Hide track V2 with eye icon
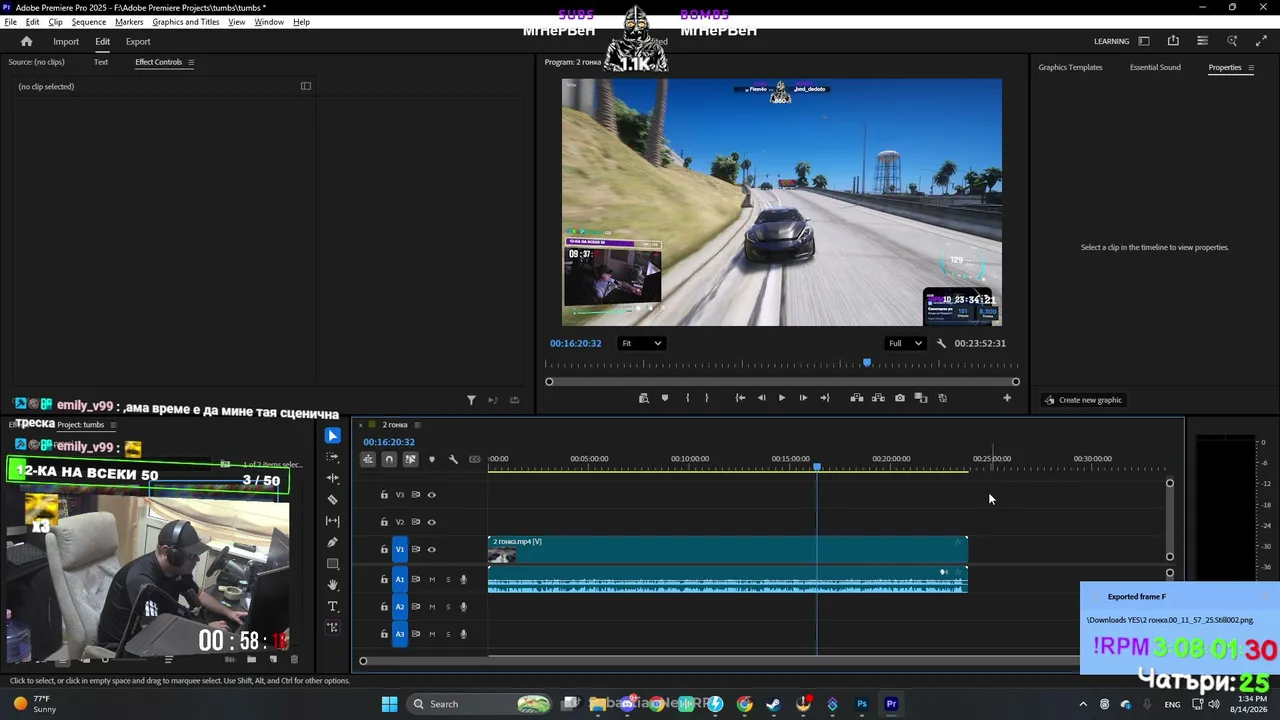The width and height of the screenshot is (1280, 720). point(432,522)
